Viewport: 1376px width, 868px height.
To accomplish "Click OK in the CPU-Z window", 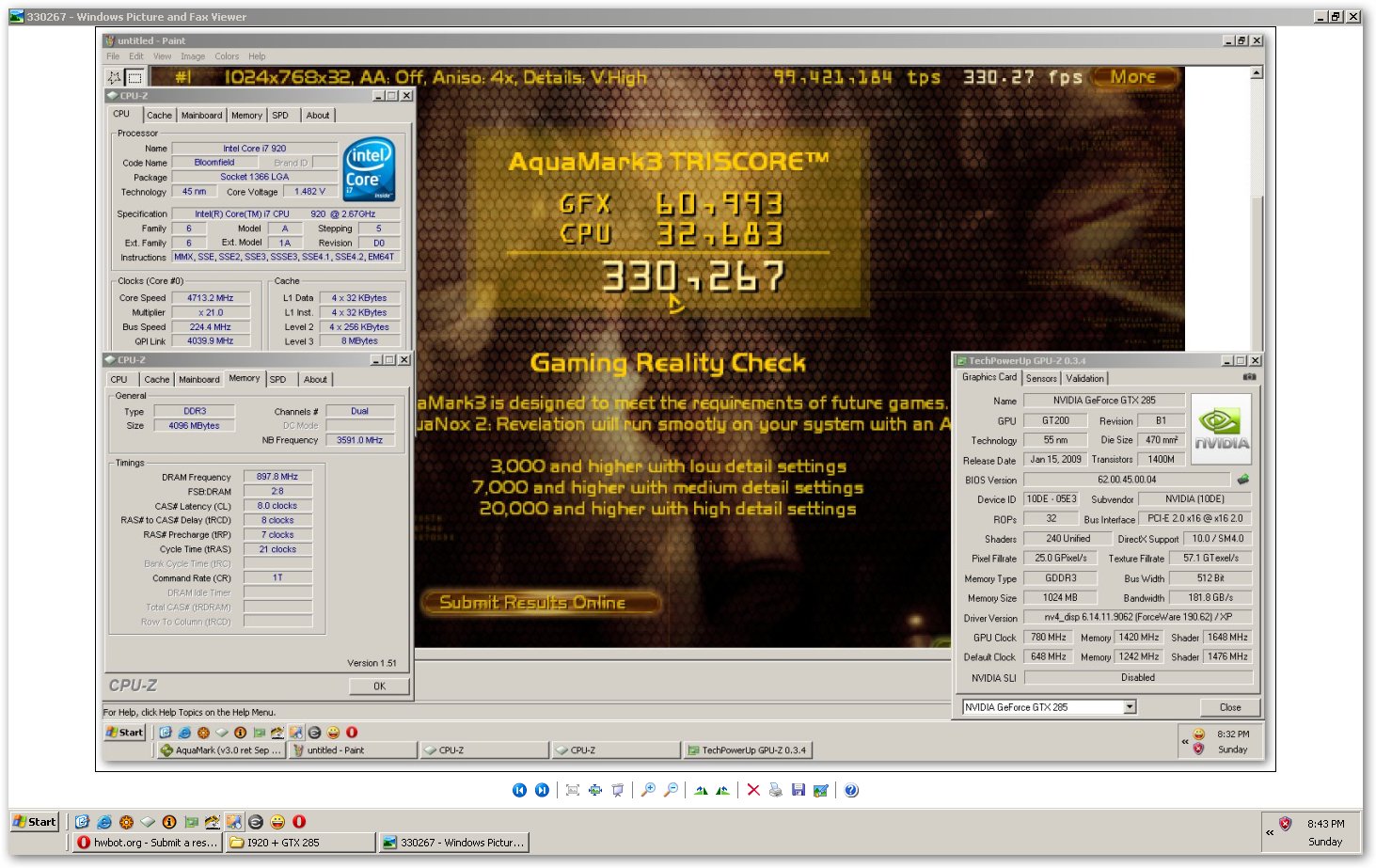I will pyautogui.click(x=379, y=687).
